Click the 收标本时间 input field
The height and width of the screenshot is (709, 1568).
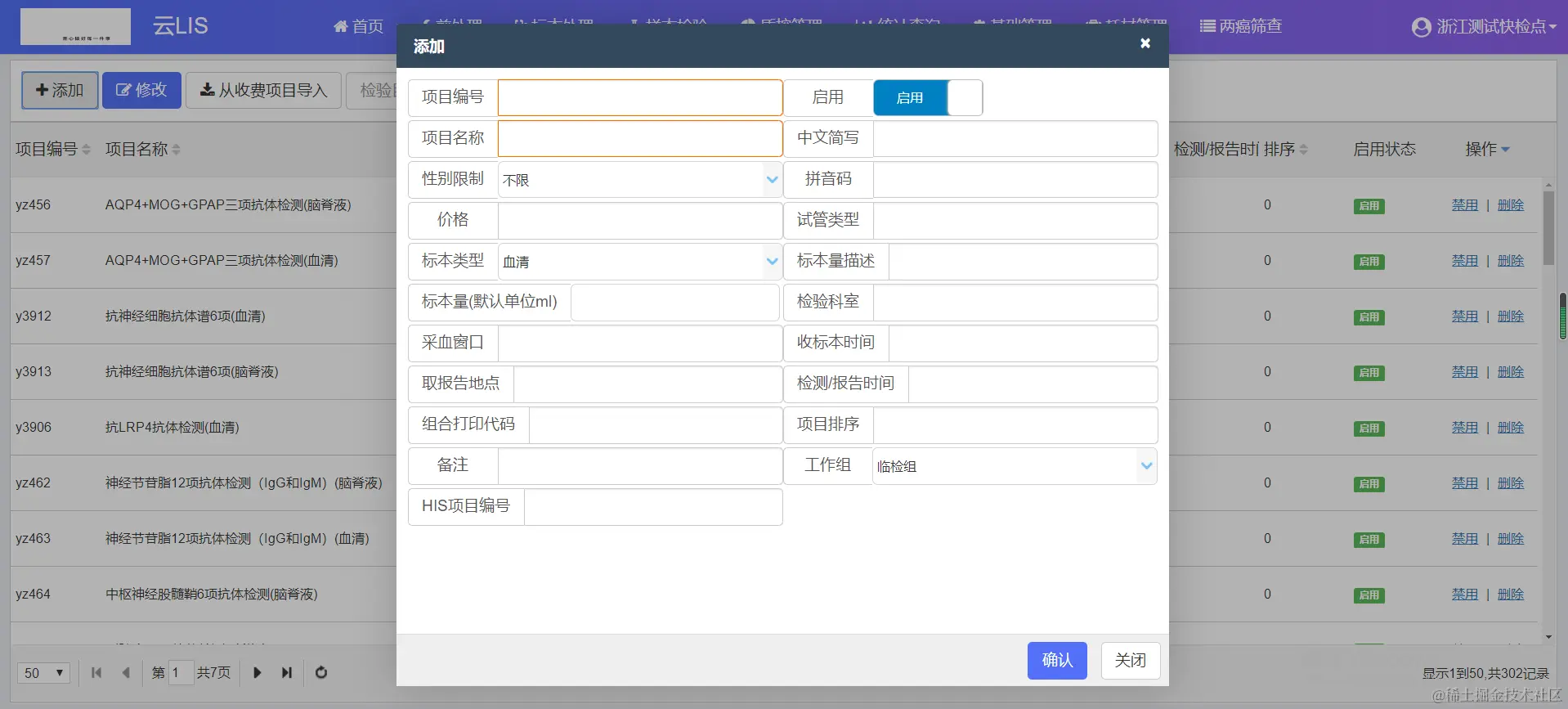pyautogui.click(x=1023, y=343)
